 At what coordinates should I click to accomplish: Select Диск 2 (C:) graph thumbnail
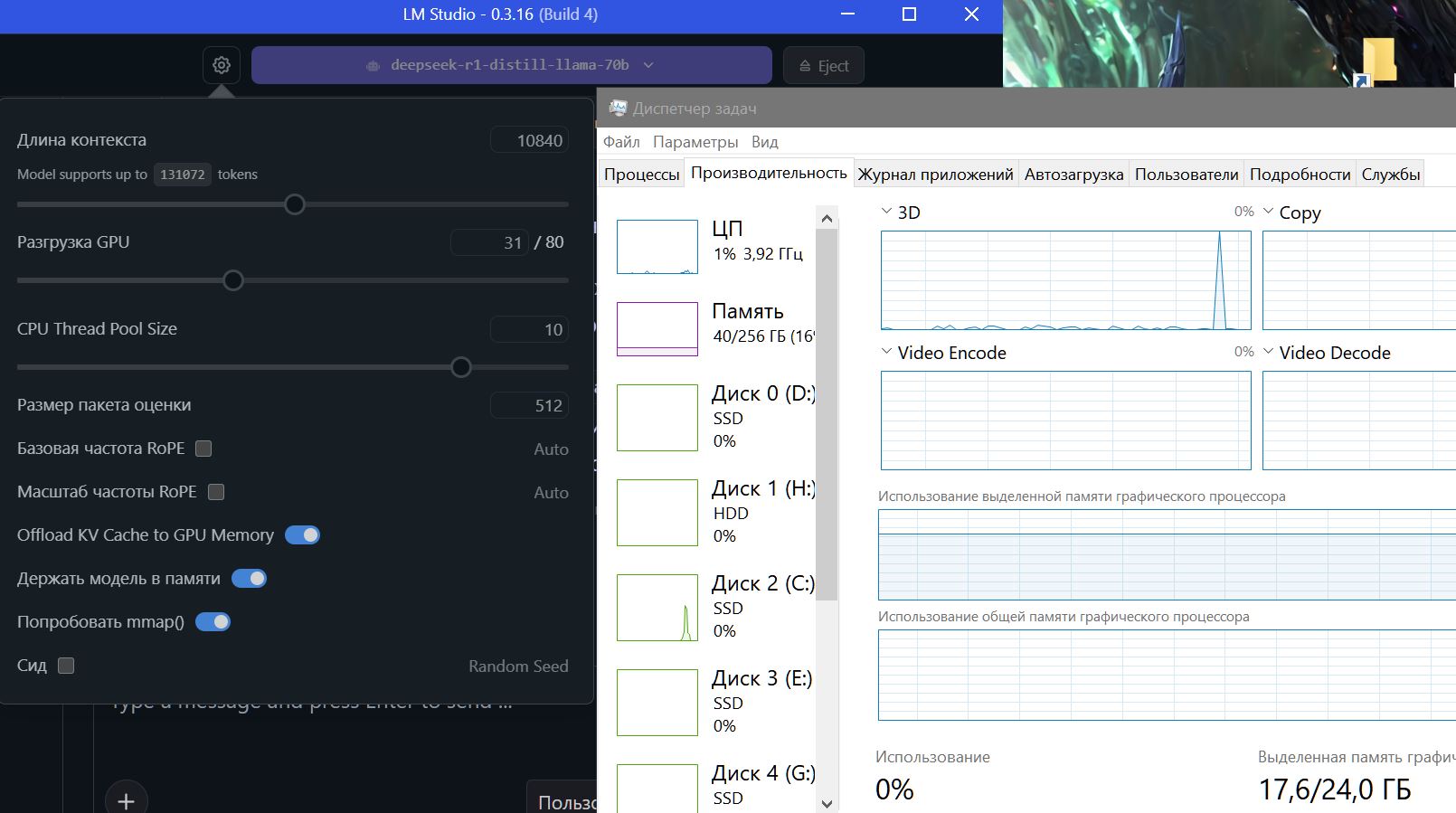pyautogui.click(x=657, y=608)
